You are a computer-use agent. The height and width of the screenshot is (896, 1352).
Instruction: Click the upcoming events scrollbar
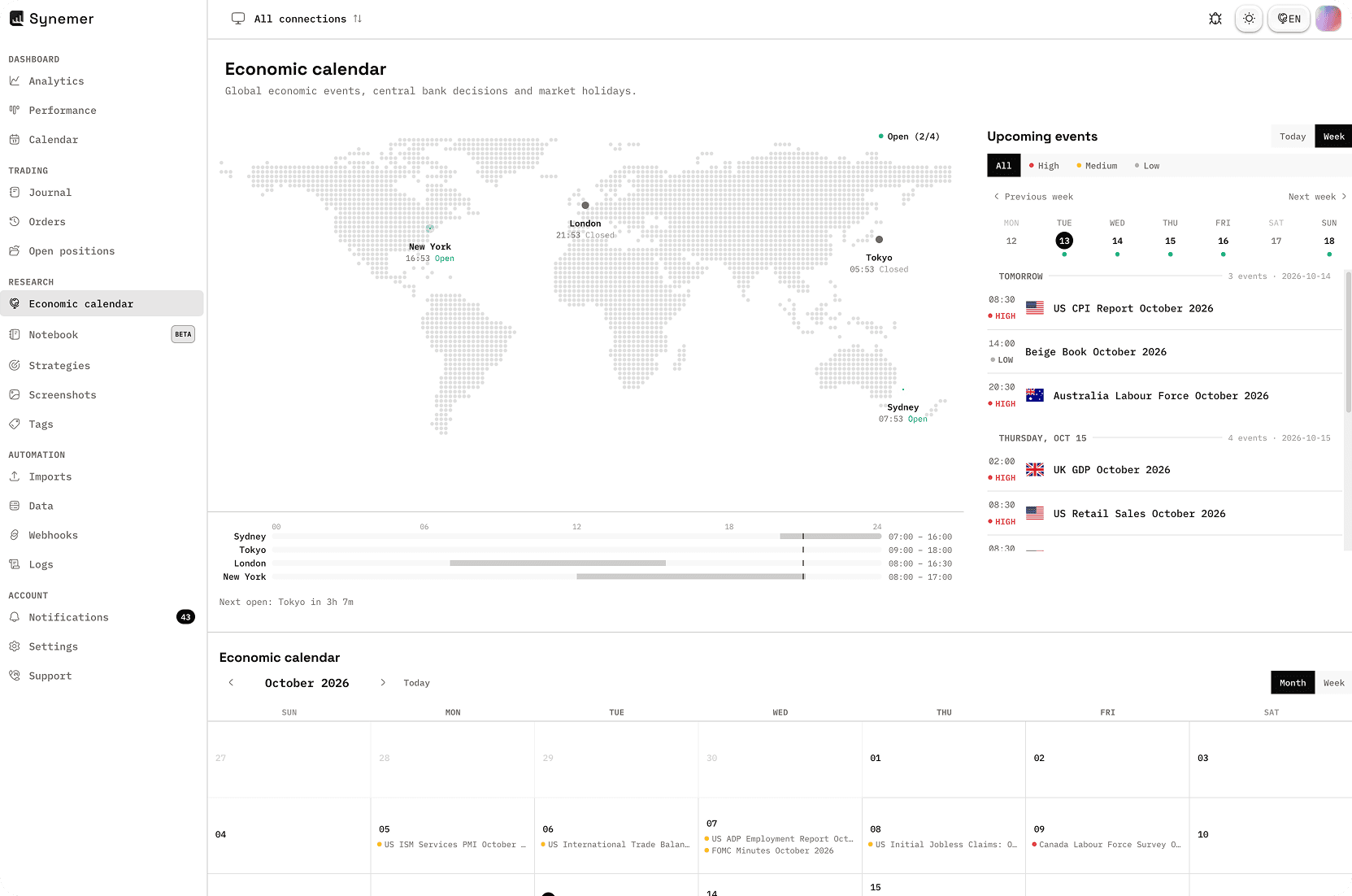pos(1348,342)
